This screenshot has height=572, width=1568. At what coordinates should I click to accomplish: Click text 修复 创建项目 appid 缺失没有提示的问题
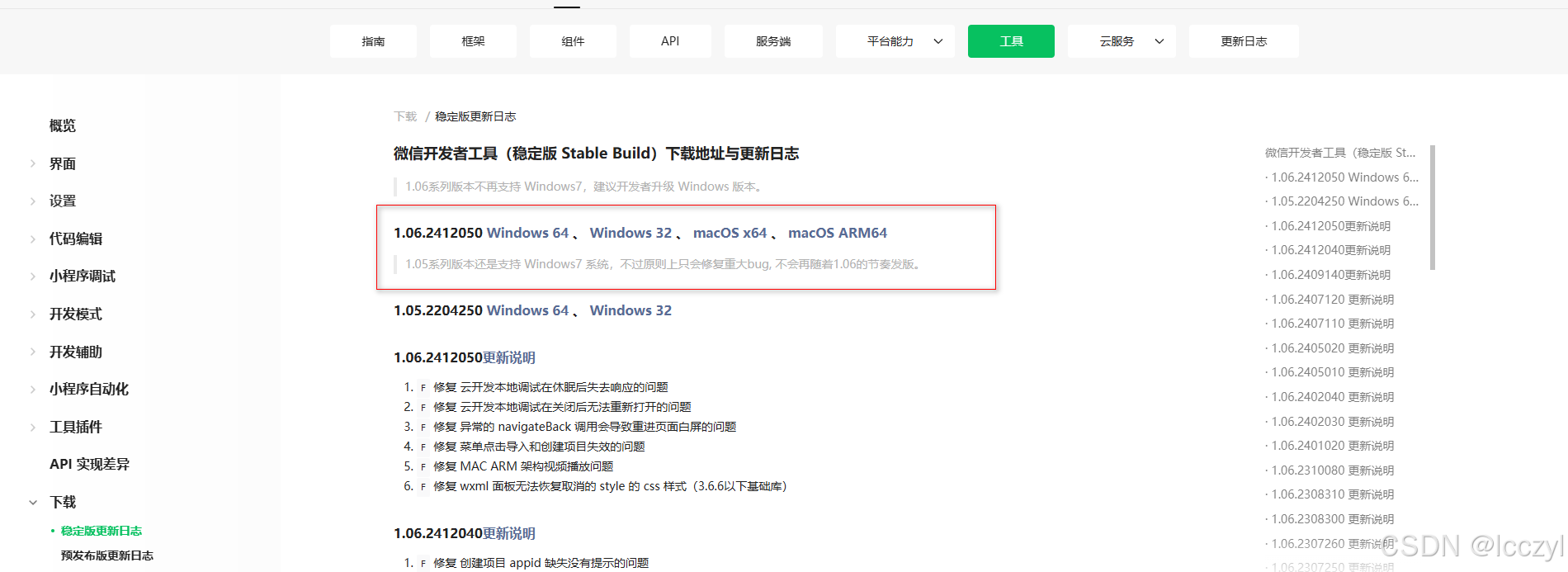541,563
